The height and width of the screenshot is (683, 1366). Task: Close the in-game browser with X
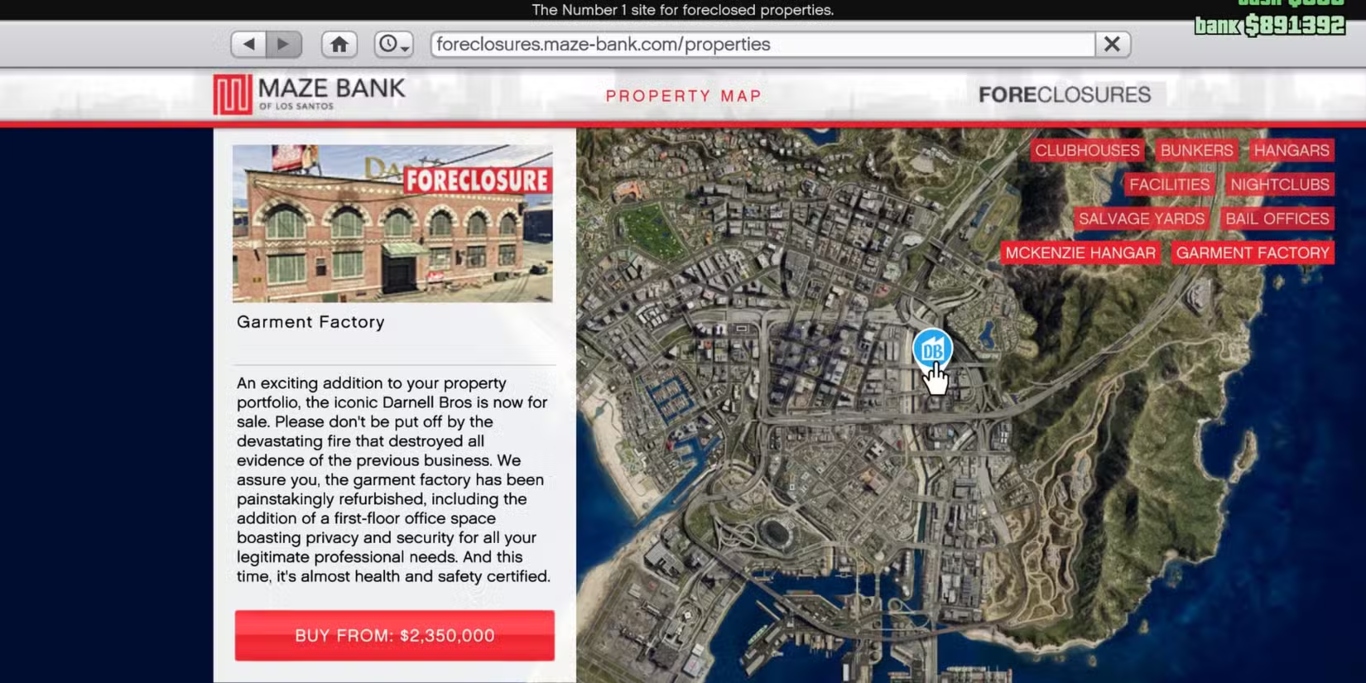1112,44
